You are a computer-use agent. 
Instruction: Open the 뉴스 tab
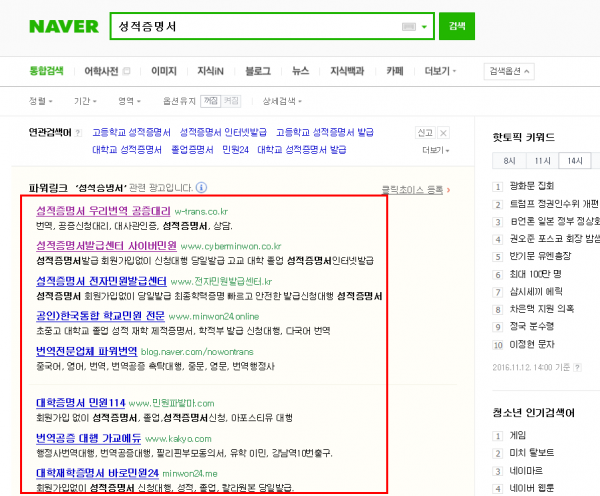(300, 71)
